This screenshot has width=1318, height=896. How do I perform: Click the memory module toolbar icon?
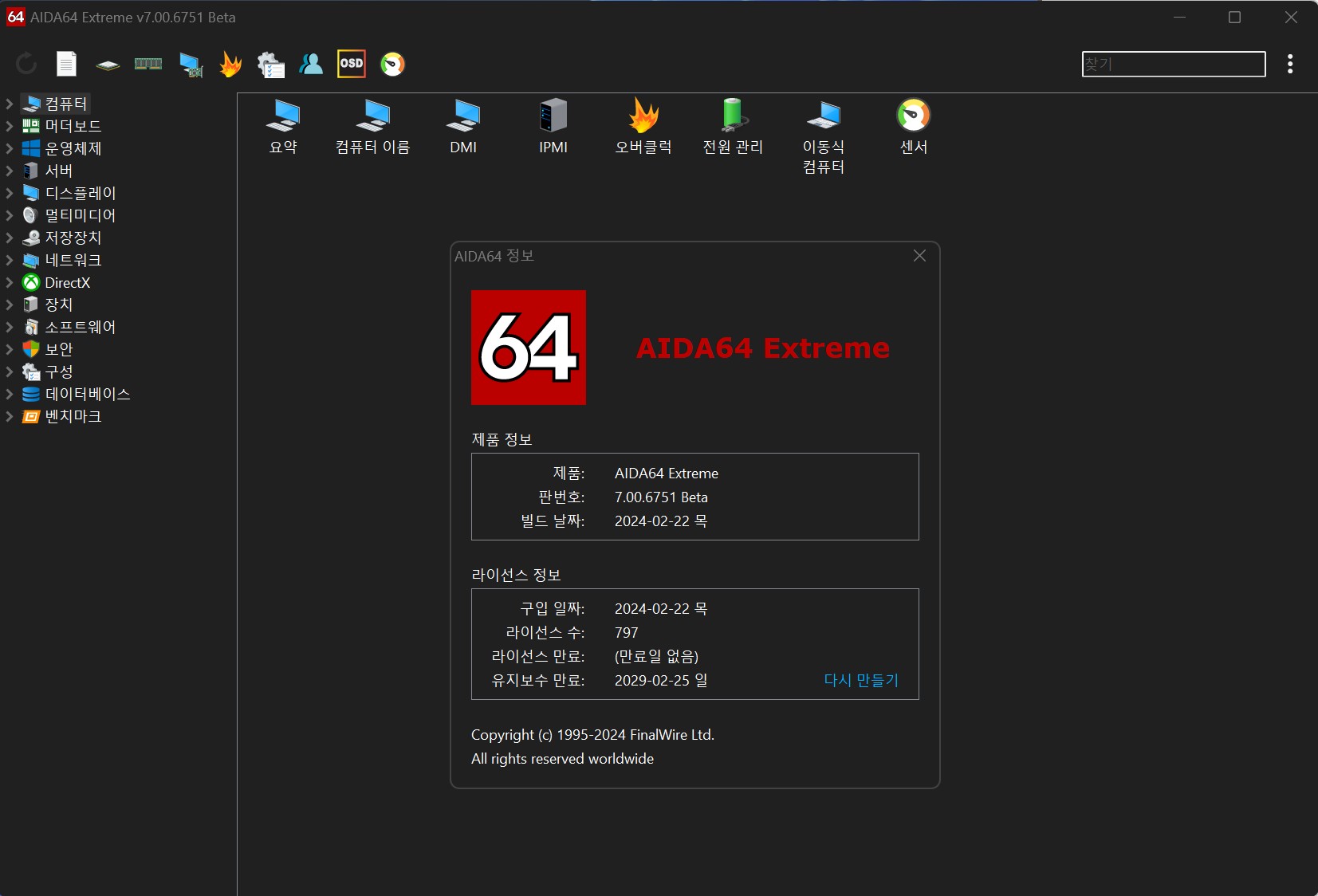click(148, 64)
